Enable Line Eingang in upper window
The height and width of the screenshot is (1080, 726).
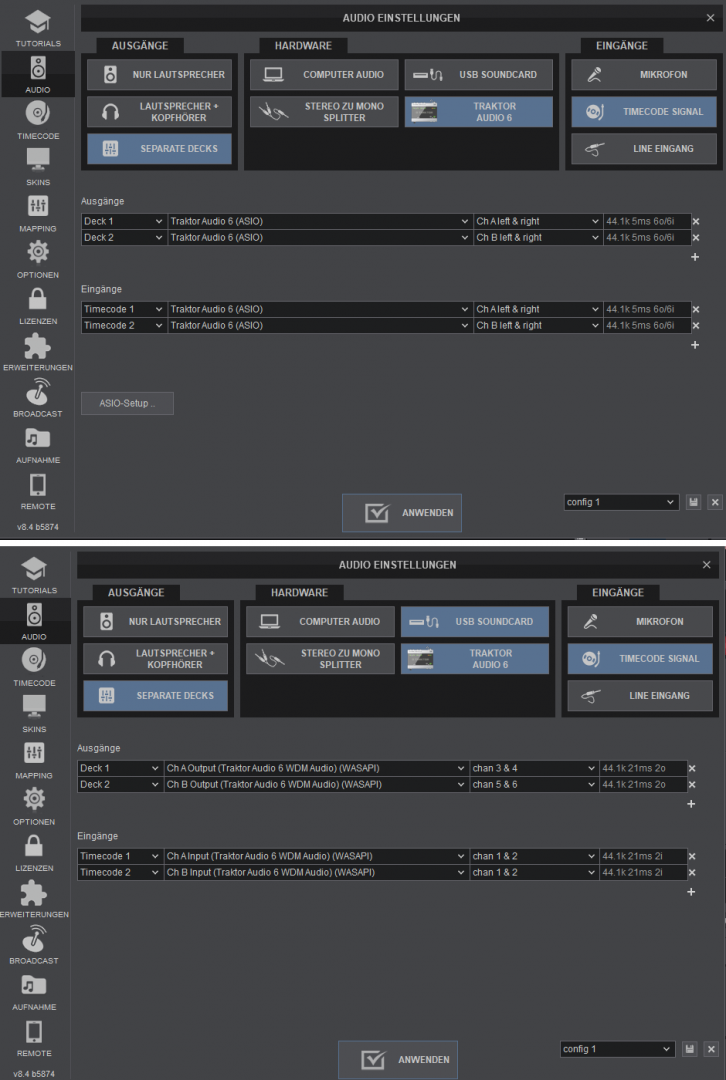pos(643,149)
